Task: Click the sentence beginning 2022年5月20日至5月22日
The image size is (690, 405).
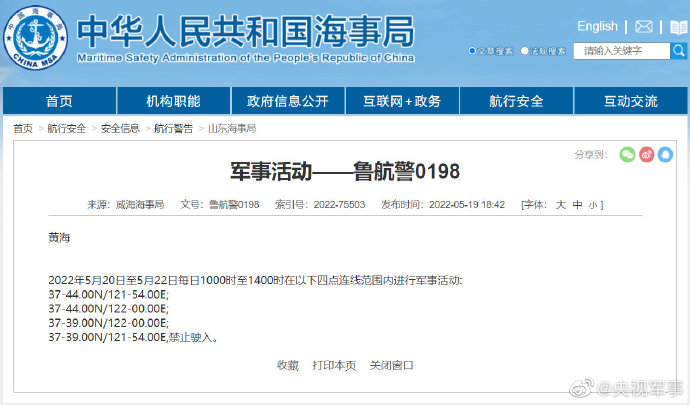Action: [x=255, y=280]
